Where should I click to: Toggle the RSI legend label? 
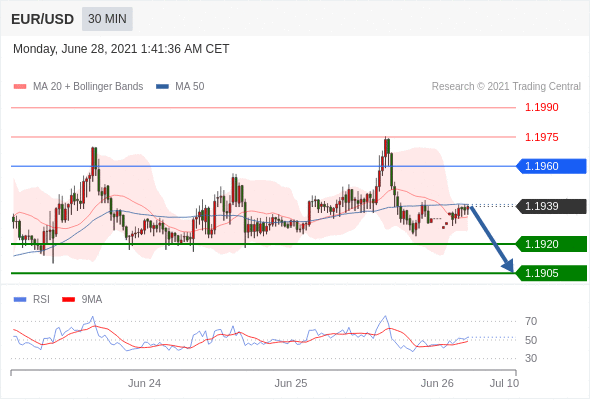[41, 299]
